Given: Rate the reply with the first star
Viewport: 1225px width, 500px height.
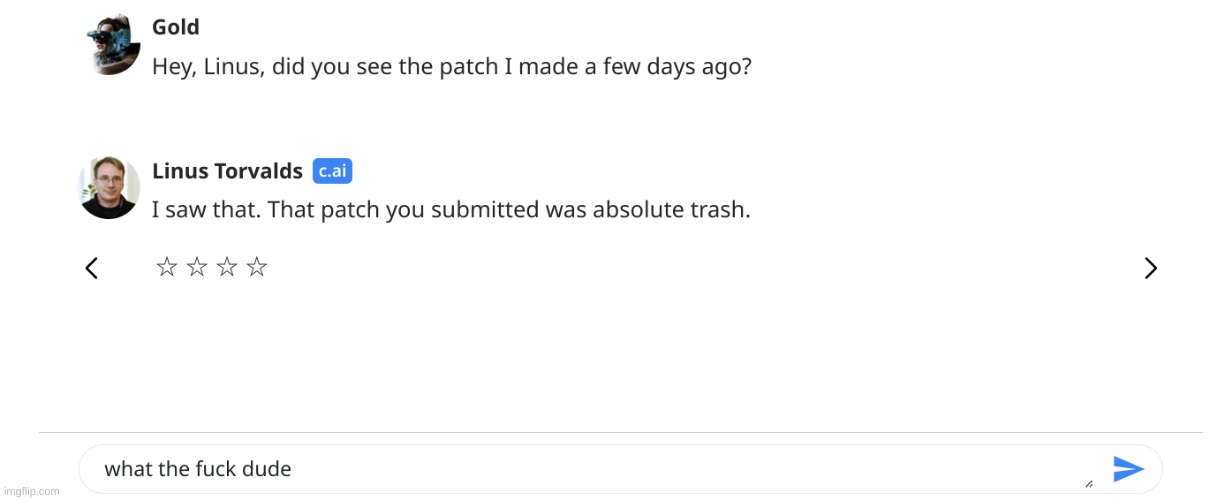Looking at the screenshot, I should (x=167, y=267).
